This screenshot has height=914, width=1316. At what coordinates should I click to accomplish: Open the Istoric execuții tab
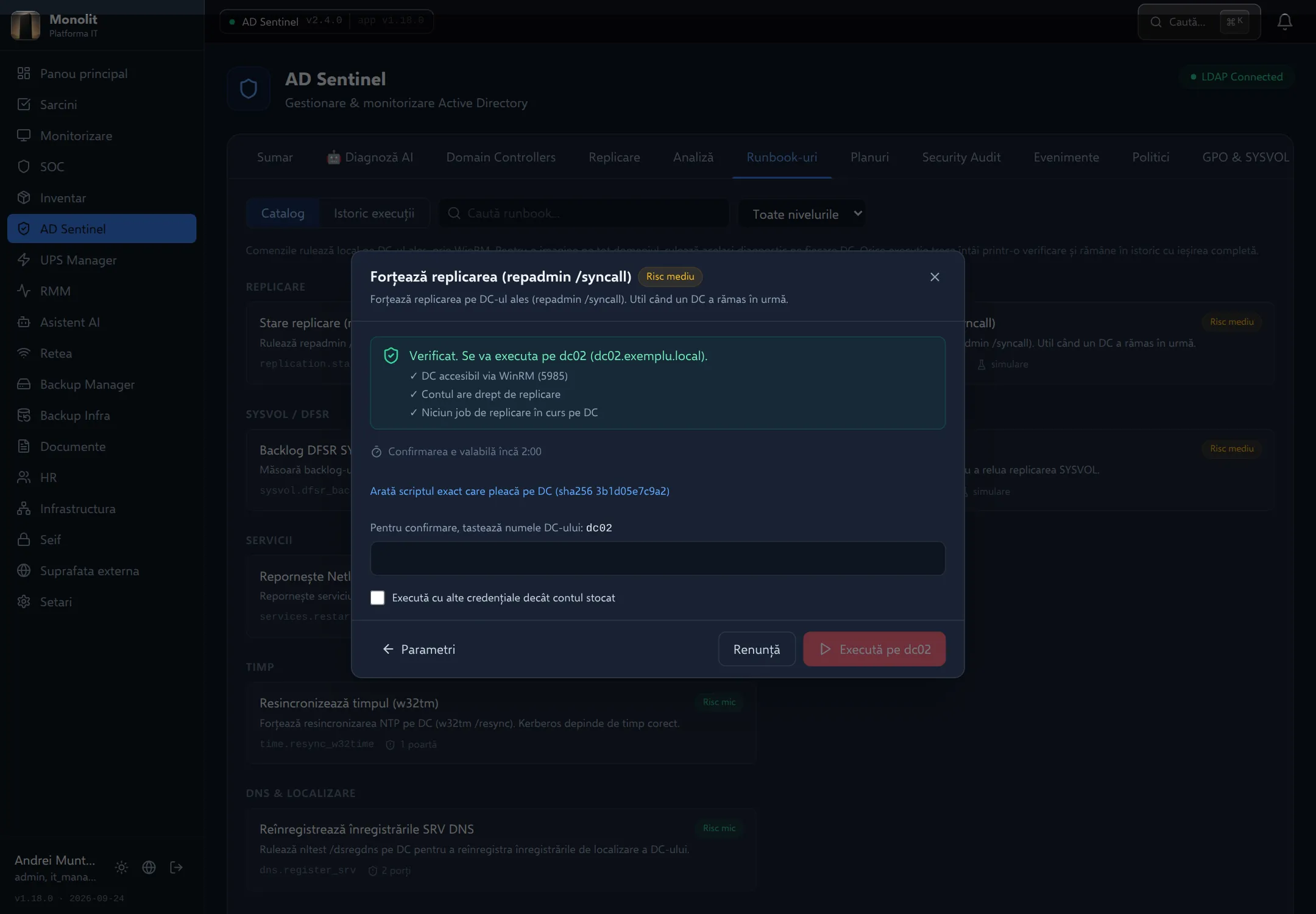(x=374, y=213)
